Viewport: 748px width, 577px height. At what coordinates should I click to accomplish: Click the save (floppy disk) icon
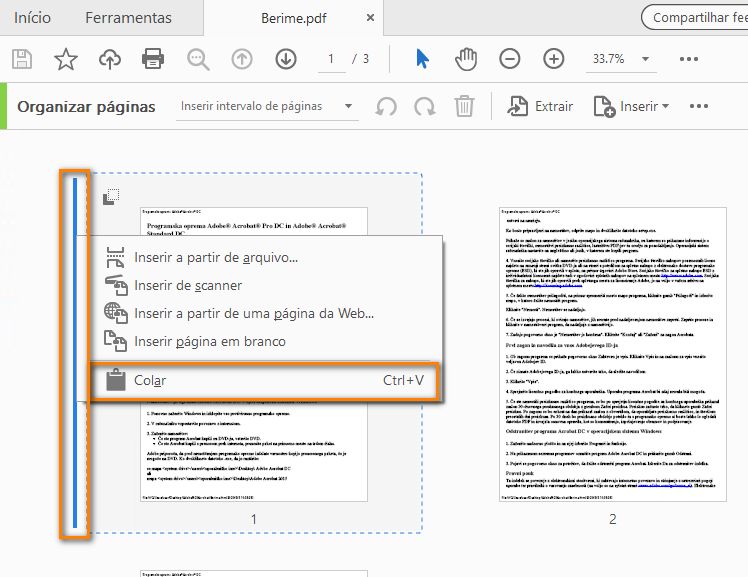pyautogui.click(x=21, y=59)
